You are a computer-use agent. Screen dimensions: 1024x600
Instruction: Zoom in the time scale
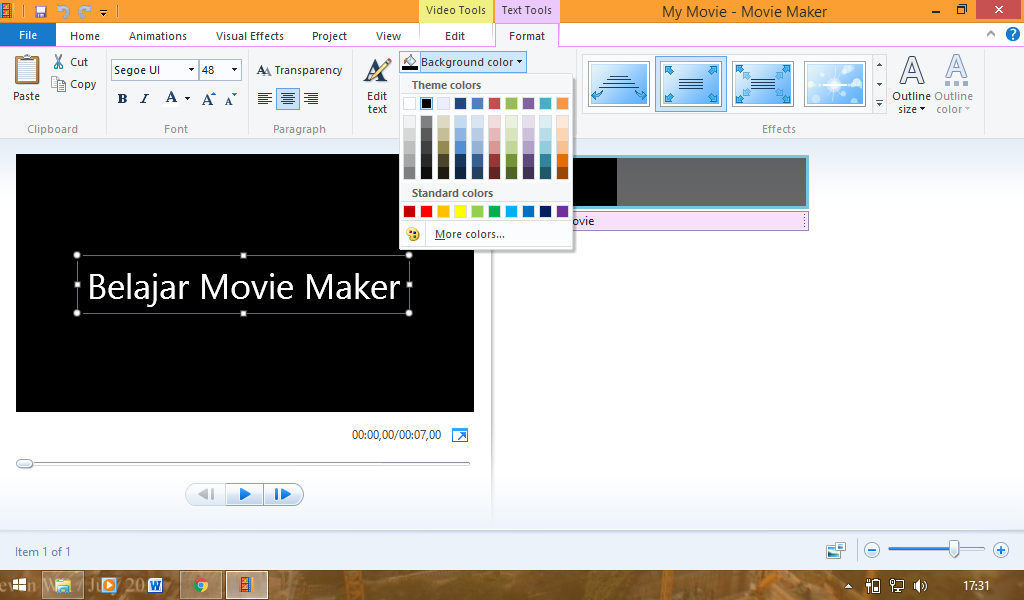pos(1001,550)
